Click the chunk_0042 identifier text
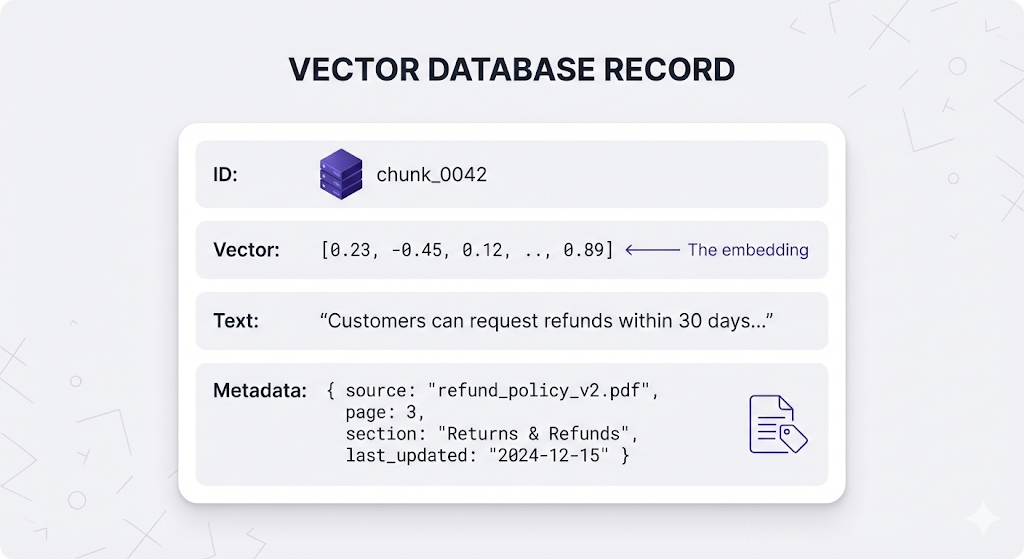1024x559 pixels. point(431,174)
